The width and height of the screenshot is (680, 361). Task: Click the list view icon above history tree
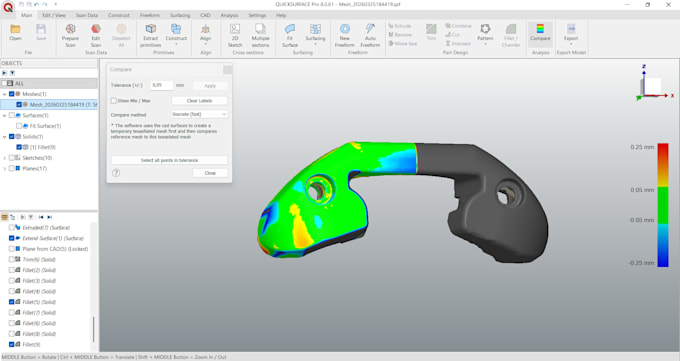4,217
